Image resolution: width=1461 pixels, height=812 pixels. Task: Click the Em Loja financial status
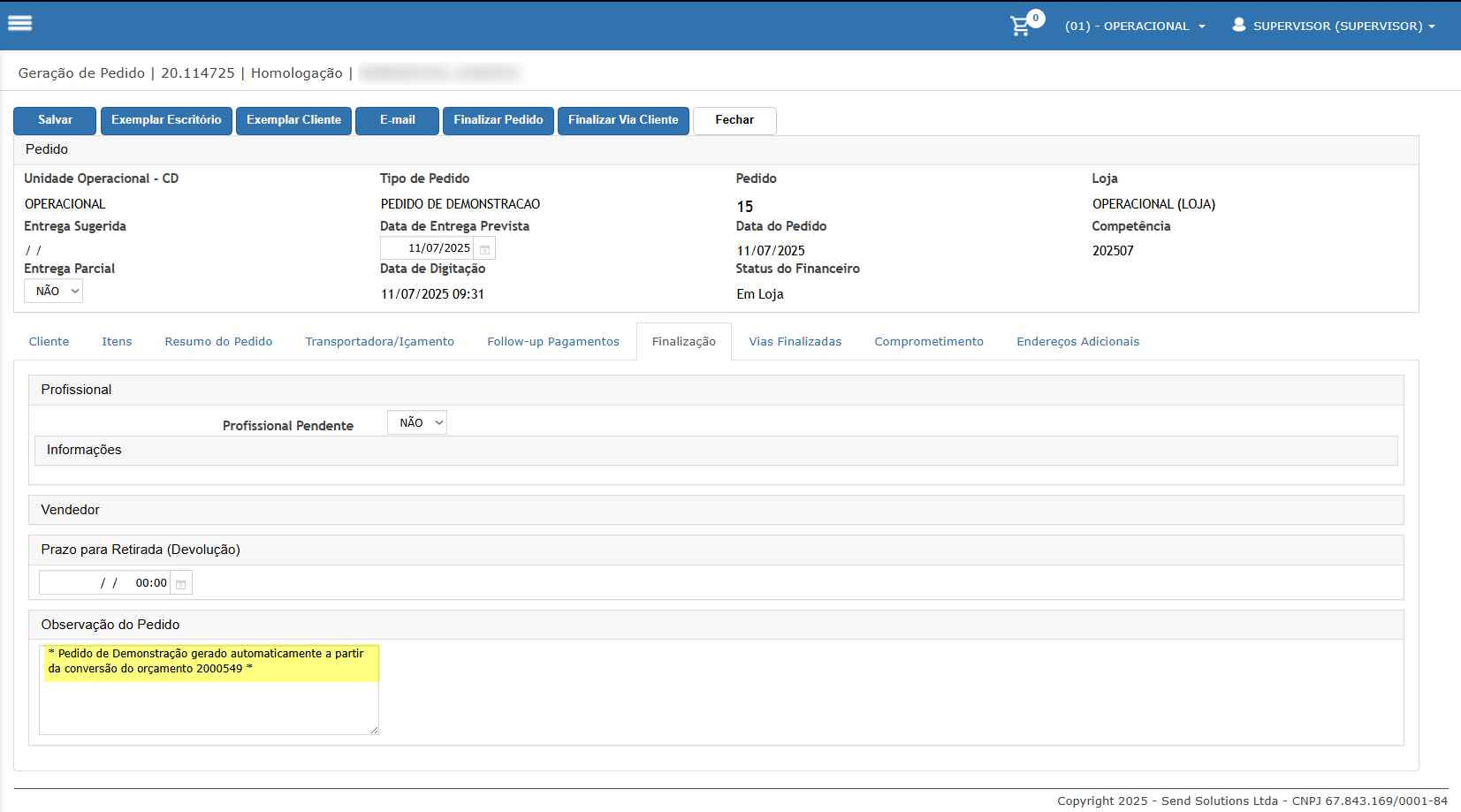pos(760,294)
